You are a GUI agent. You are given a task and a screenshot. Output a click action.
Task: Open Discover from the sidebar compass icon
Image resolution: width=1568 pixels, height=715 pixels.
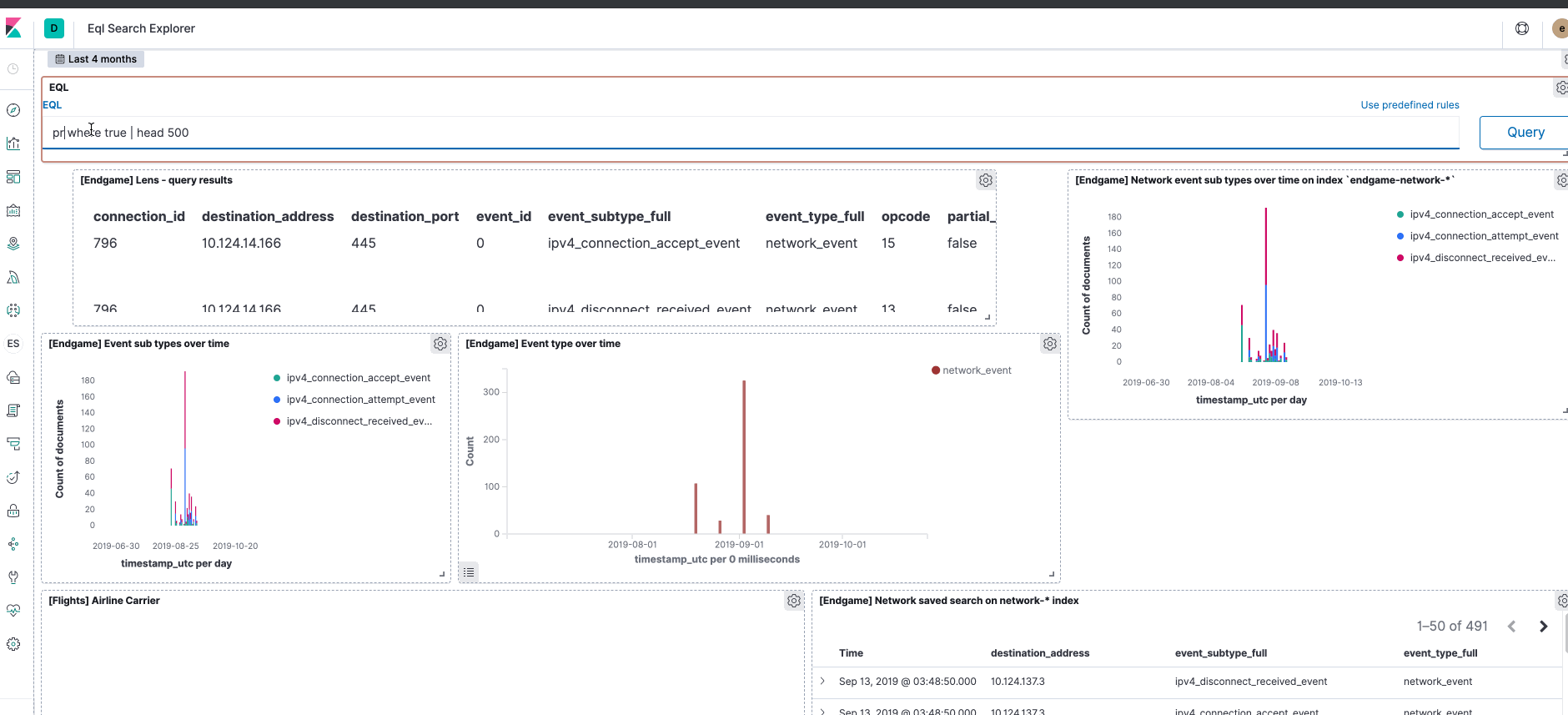[13, 110]
